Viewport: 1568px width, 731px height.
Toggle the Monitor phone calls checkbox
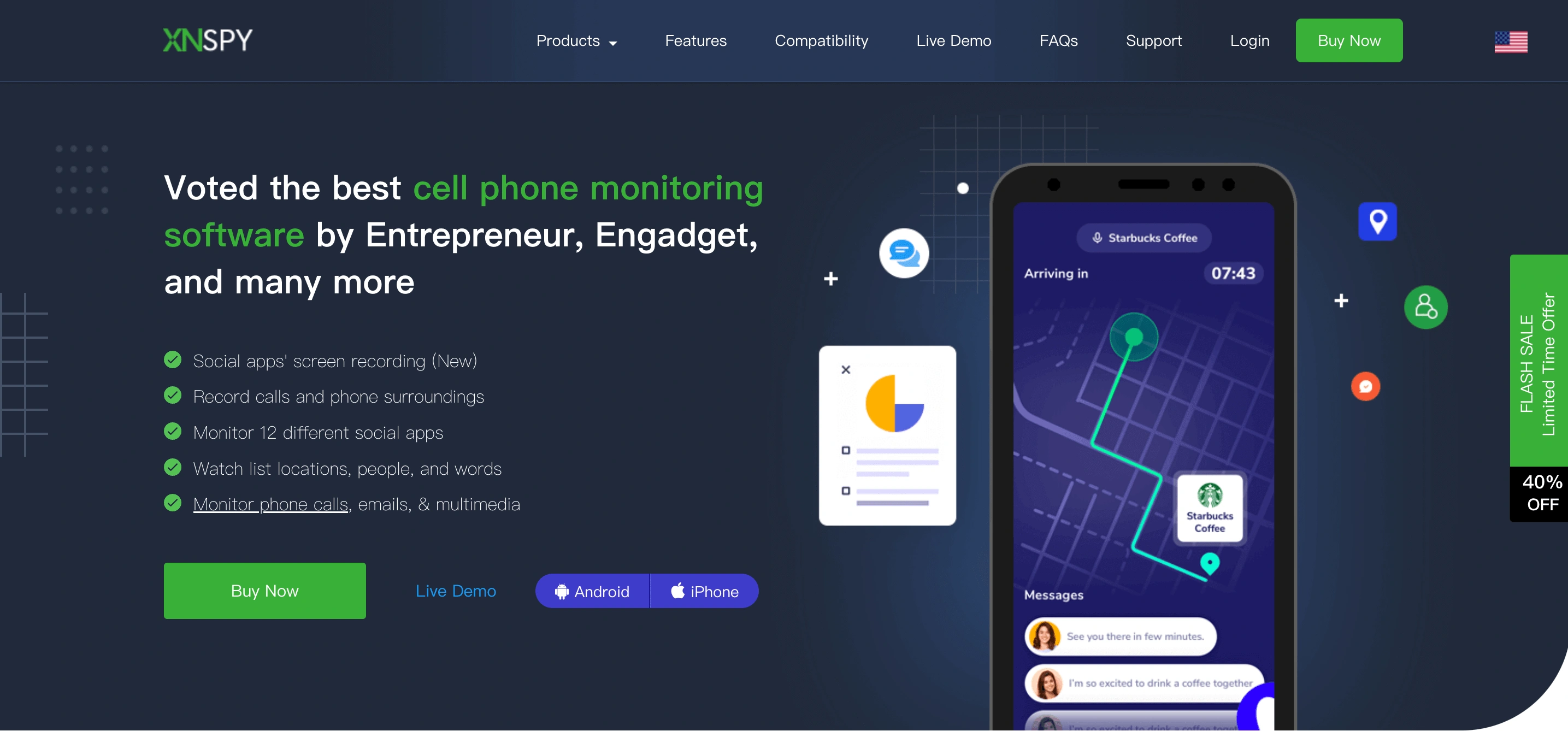174,503
